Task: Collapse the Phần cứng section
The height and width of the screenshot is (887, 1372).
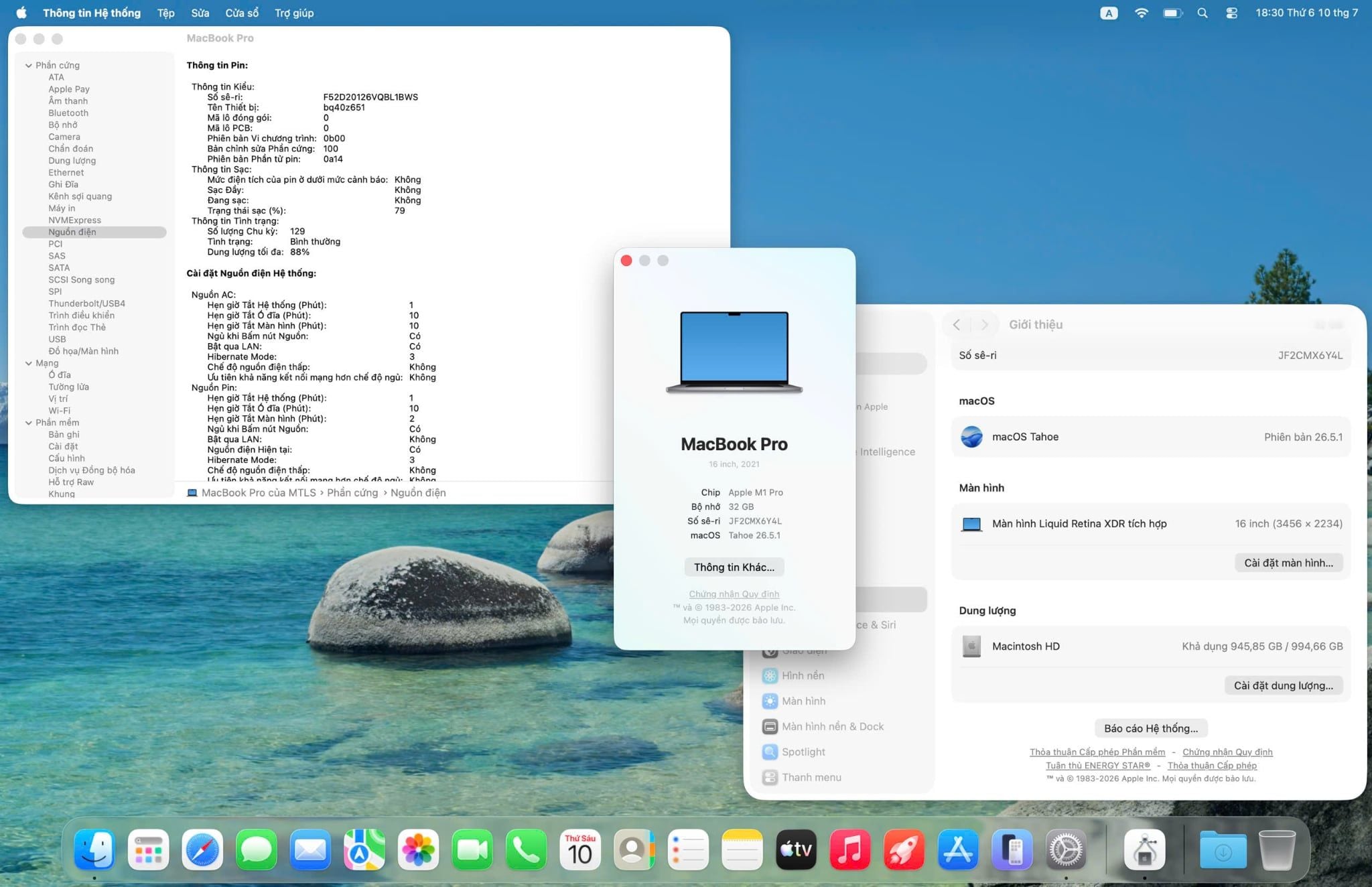Action: click(29, 65)
